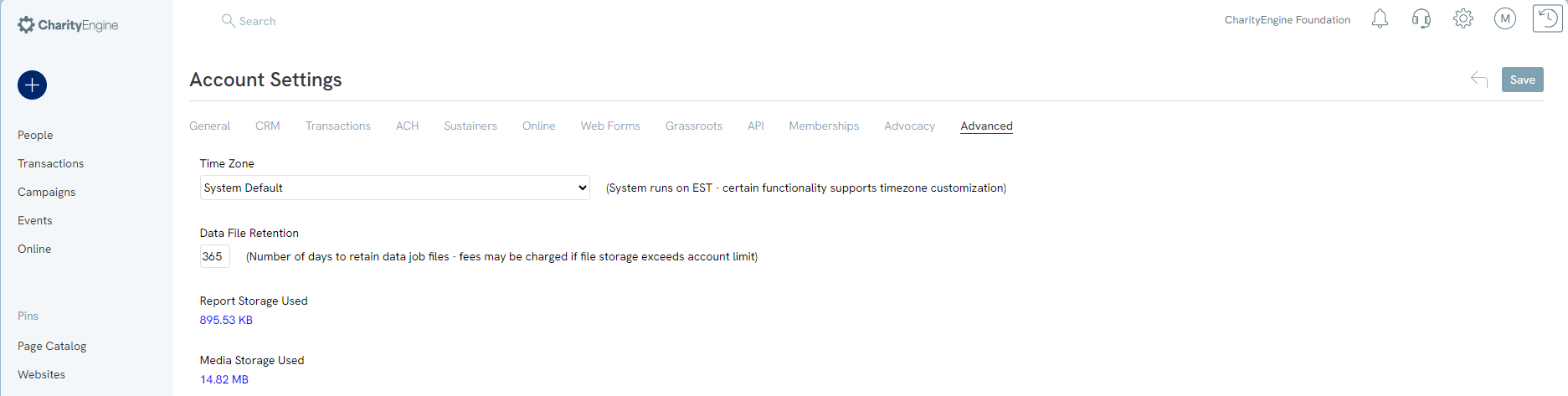Switch to the Sustainers tab
Screen dimensions: 1568x396
(470, 126)
